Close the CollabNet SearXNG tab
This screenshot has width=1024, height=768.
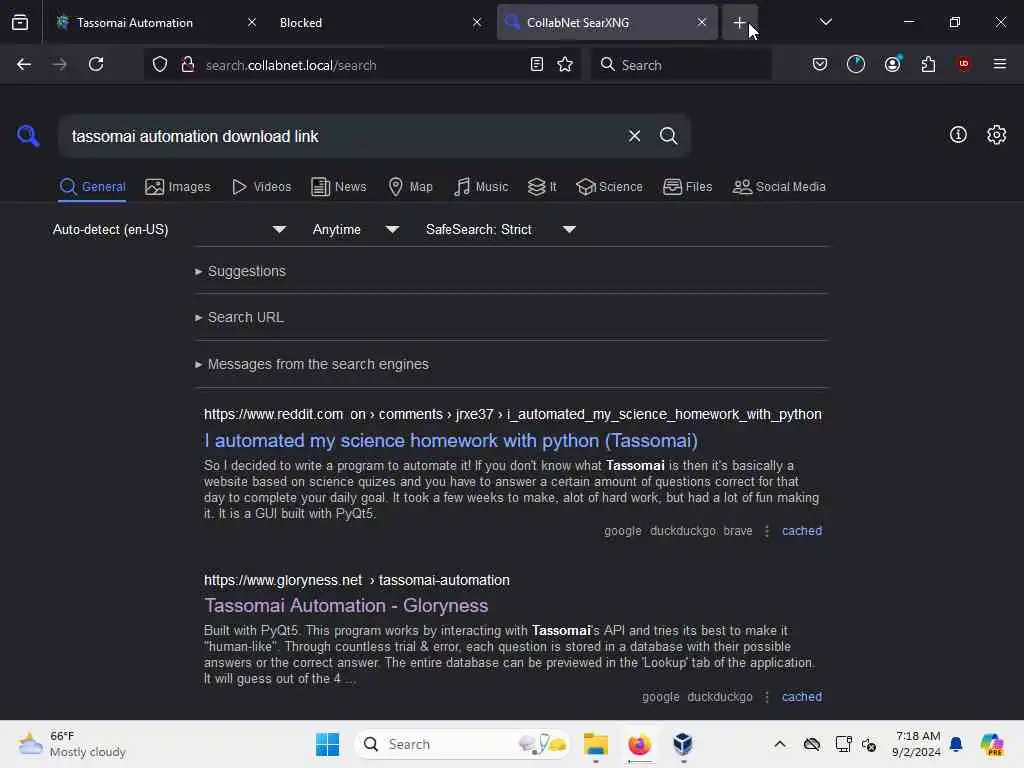pos(701,22)
